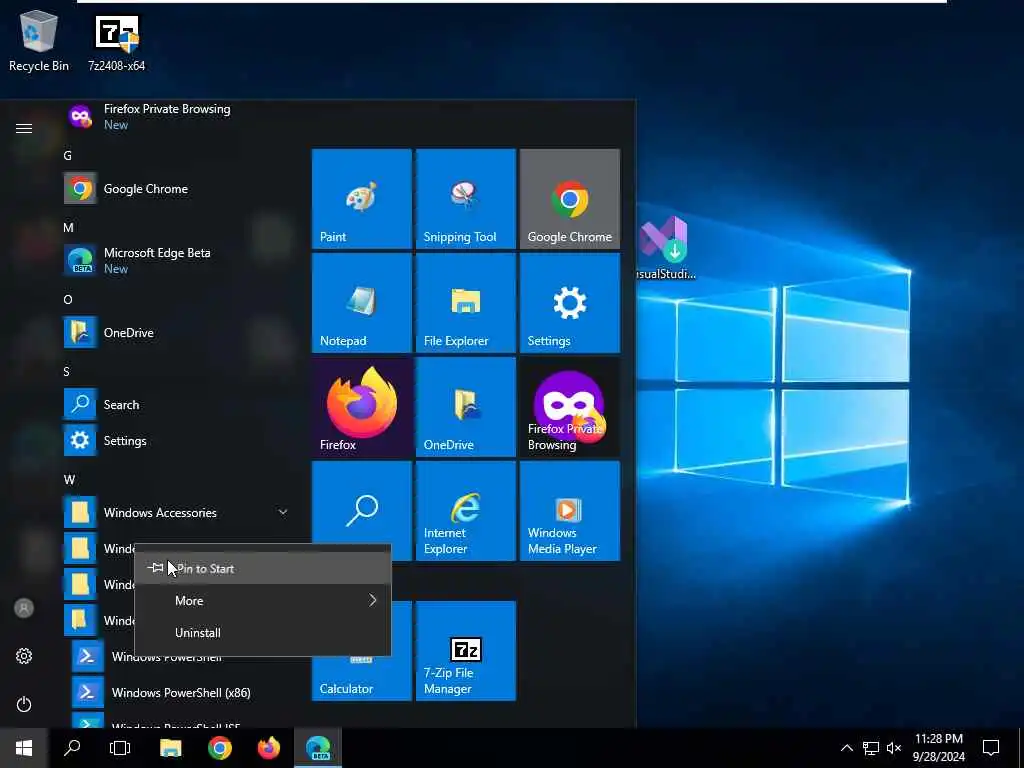
Task: Open File Explorer from taskbar
Action: 170,748
